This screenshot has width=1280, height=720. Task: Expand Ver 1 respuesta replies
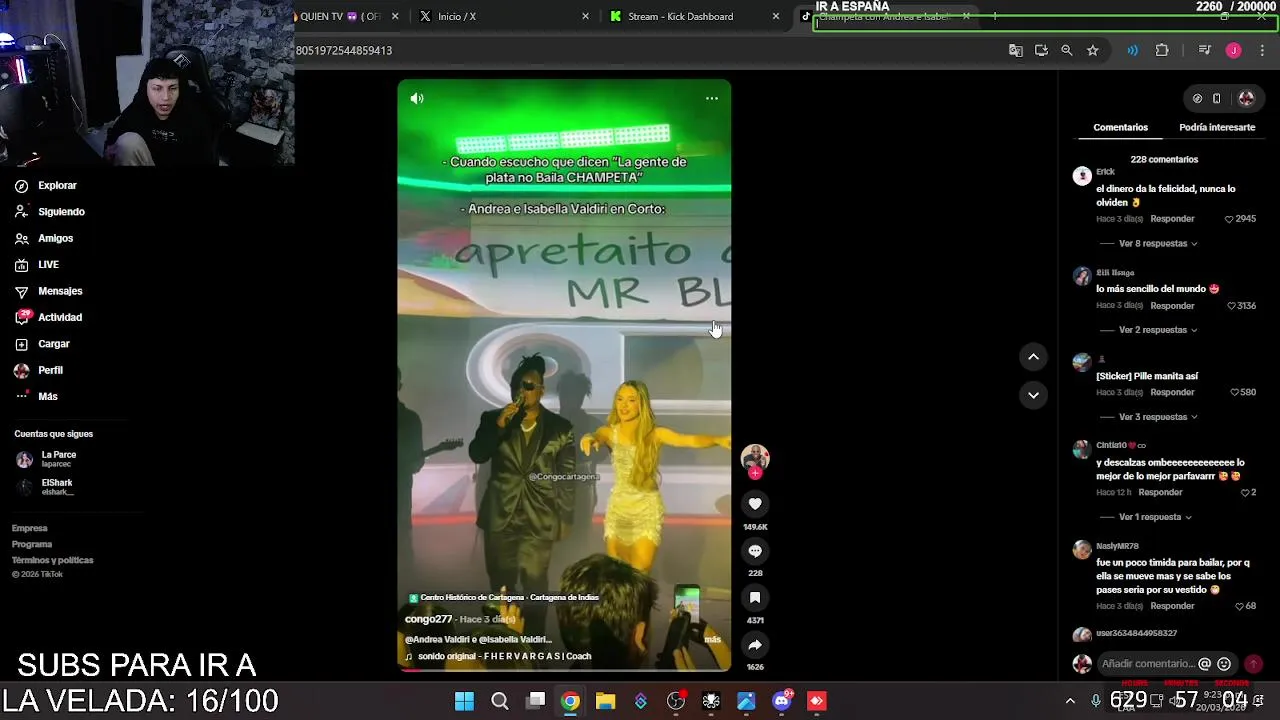(x=1155, y=517)
